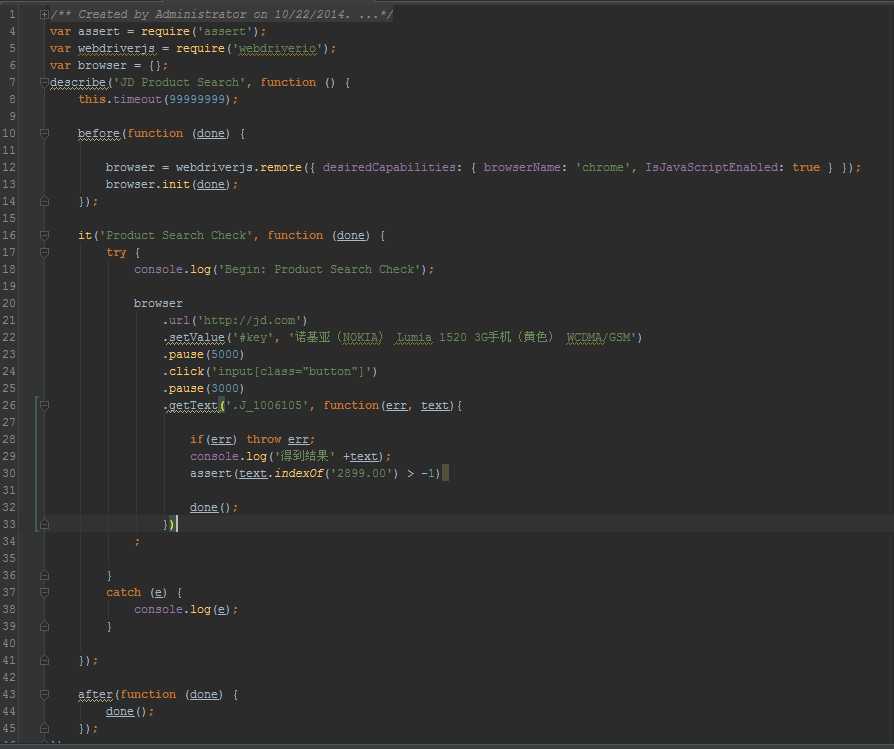Viewport: 894px width, 749px height.
Task: Click the true literal on line 12
Action: pyautogui.click(x=806, y=167)
